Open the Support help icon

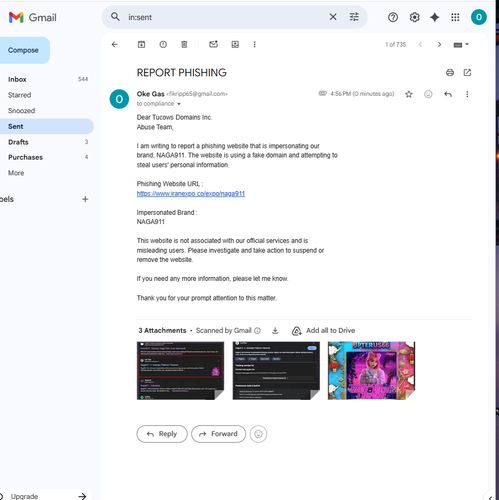393,17
